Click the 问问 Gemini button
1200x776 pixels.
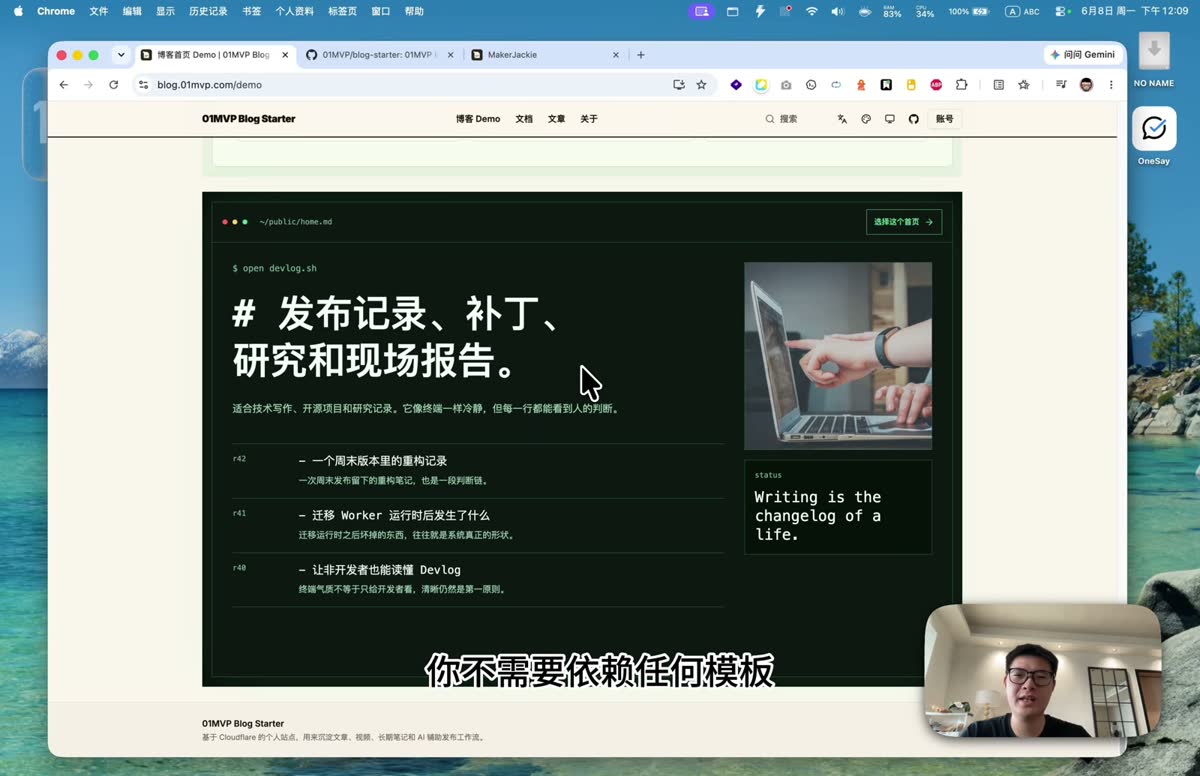coord(1083,55)
